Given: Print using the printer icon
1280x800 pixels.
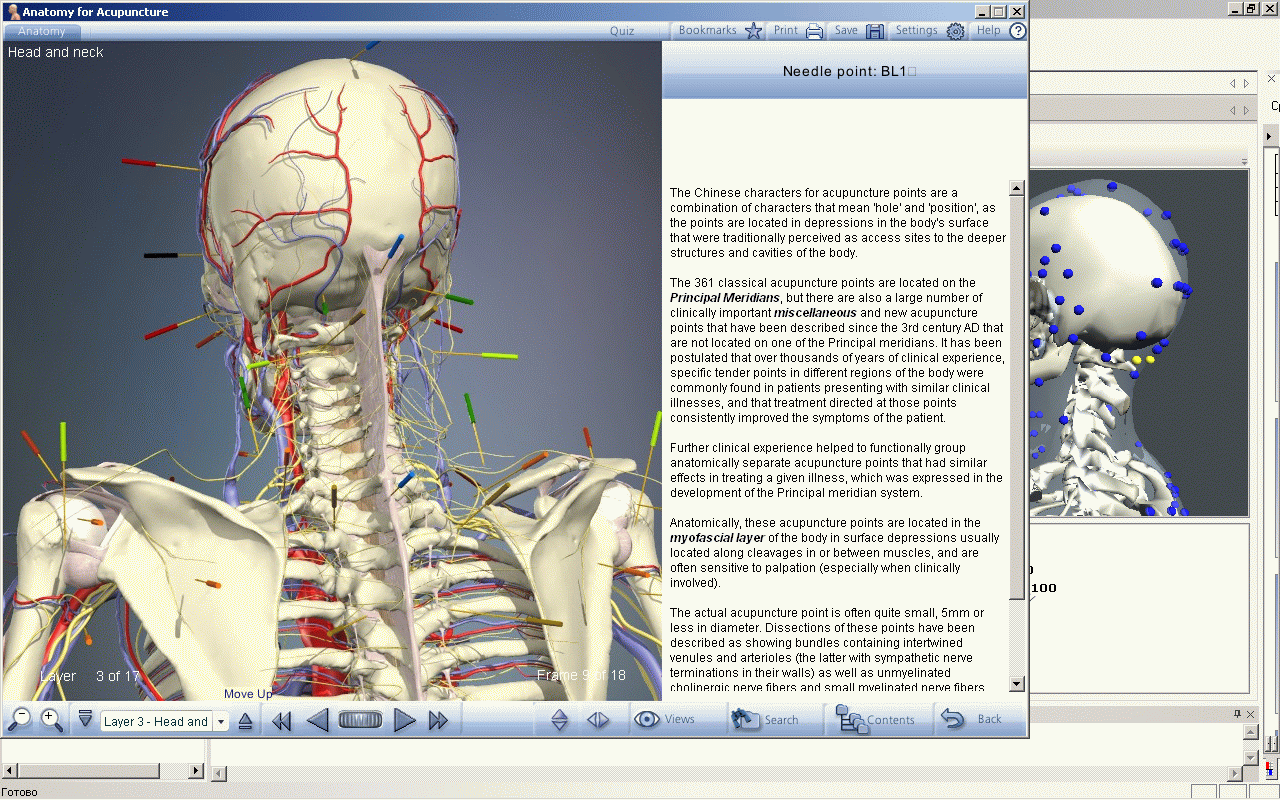Looking at the screenshot, I should pos(798,31).
